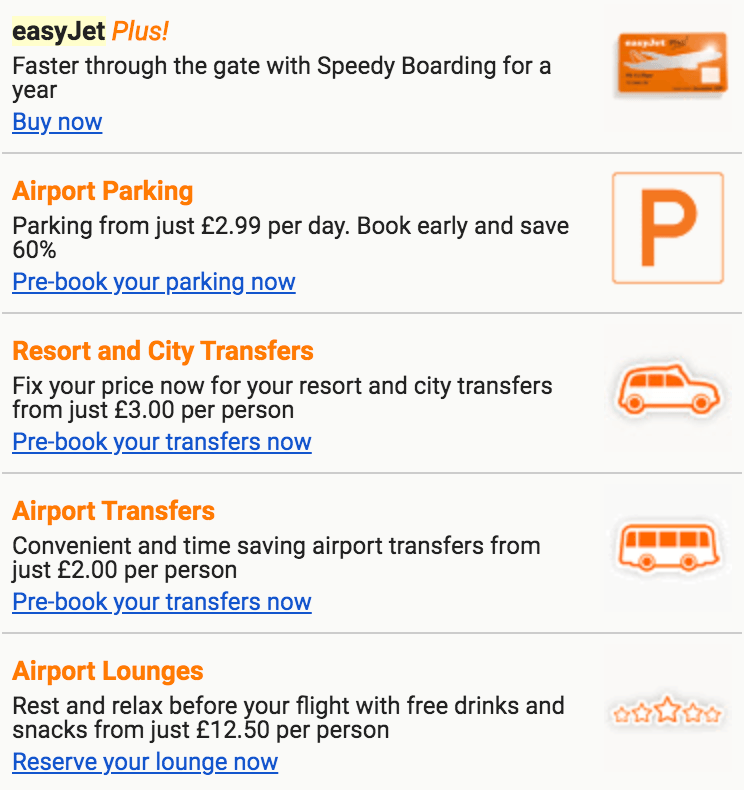The height and width of the screenshot is (790, 744).
Task: Click the lounge star rating icon
Action: coord(667,713)
